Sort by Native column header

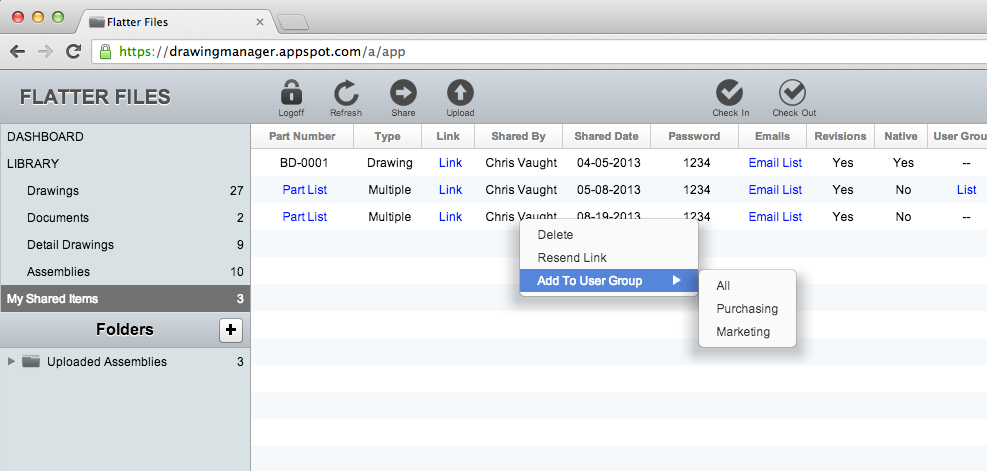tap(901, 136)
